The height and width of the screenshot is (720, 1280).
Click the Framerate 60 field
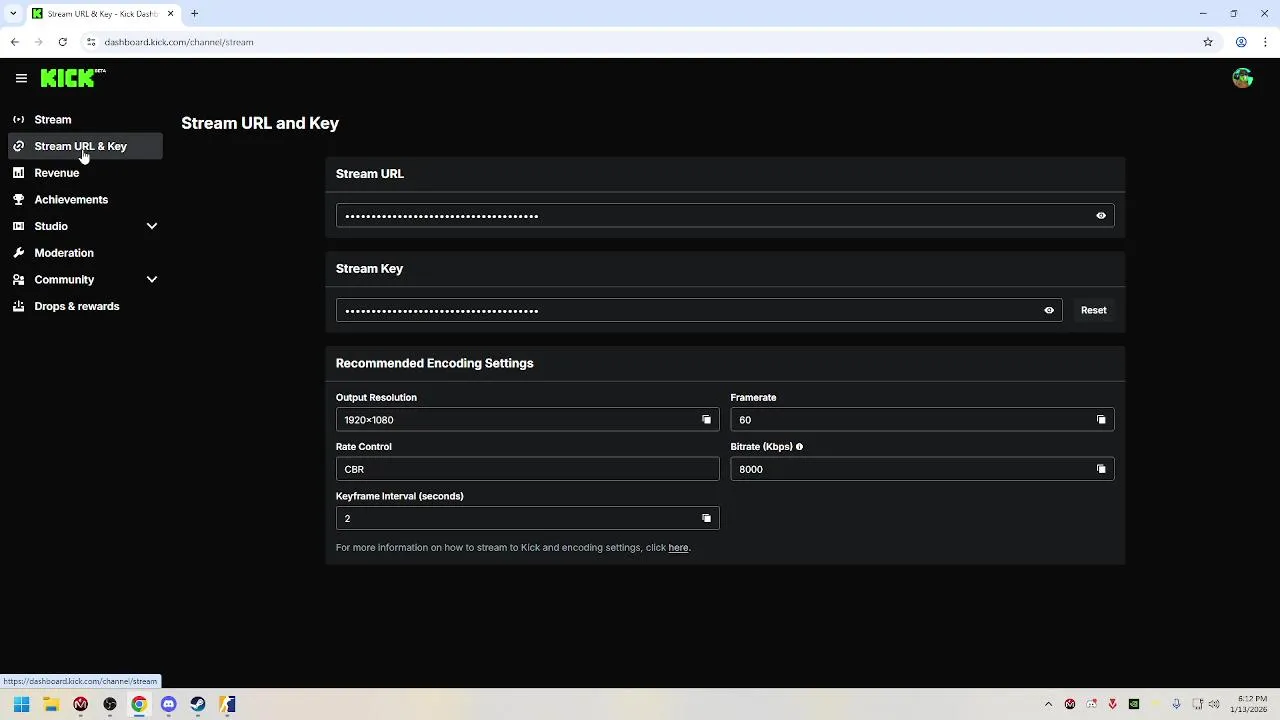(x=922, y=420)
